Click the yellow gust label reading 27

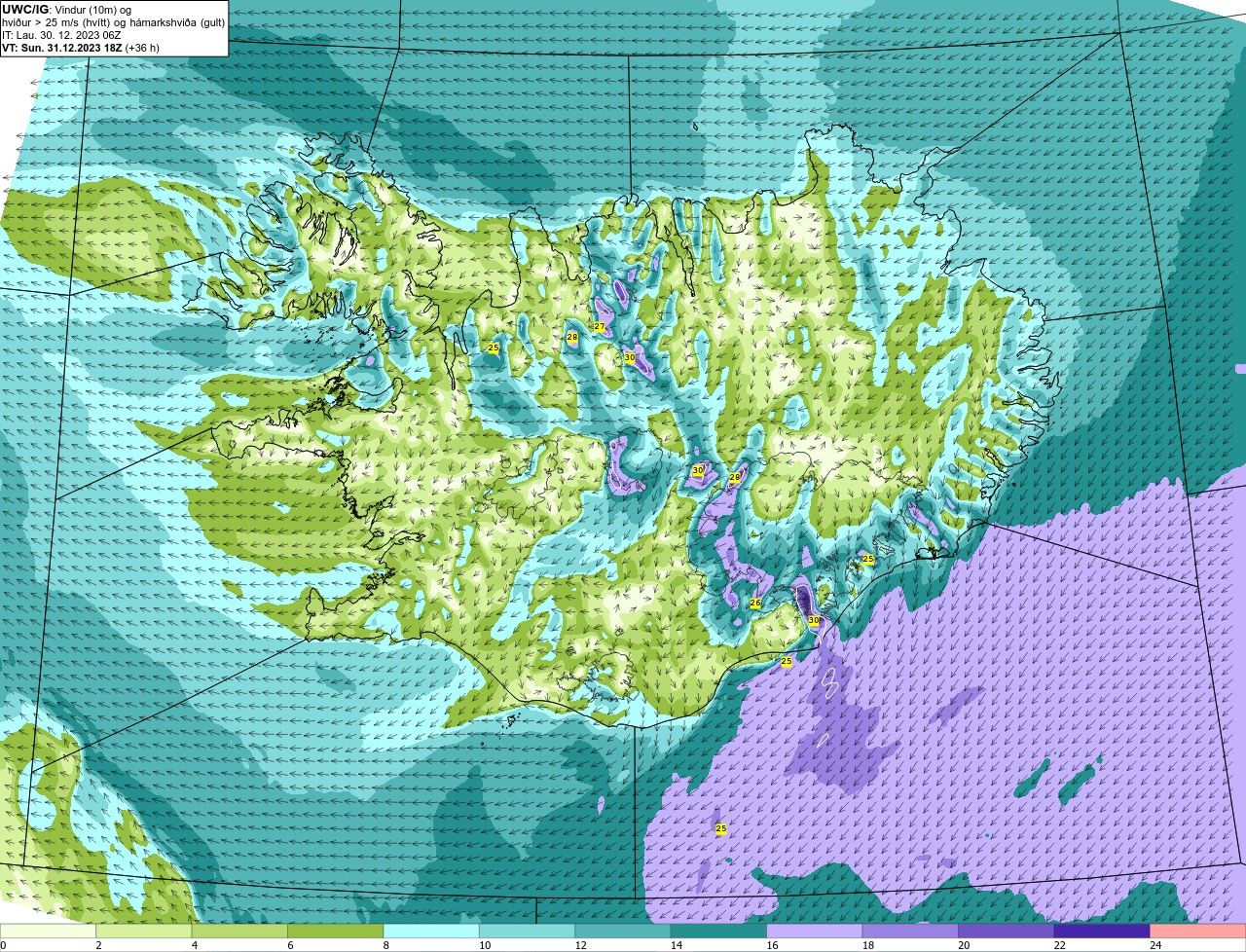(x=600, y=326)
